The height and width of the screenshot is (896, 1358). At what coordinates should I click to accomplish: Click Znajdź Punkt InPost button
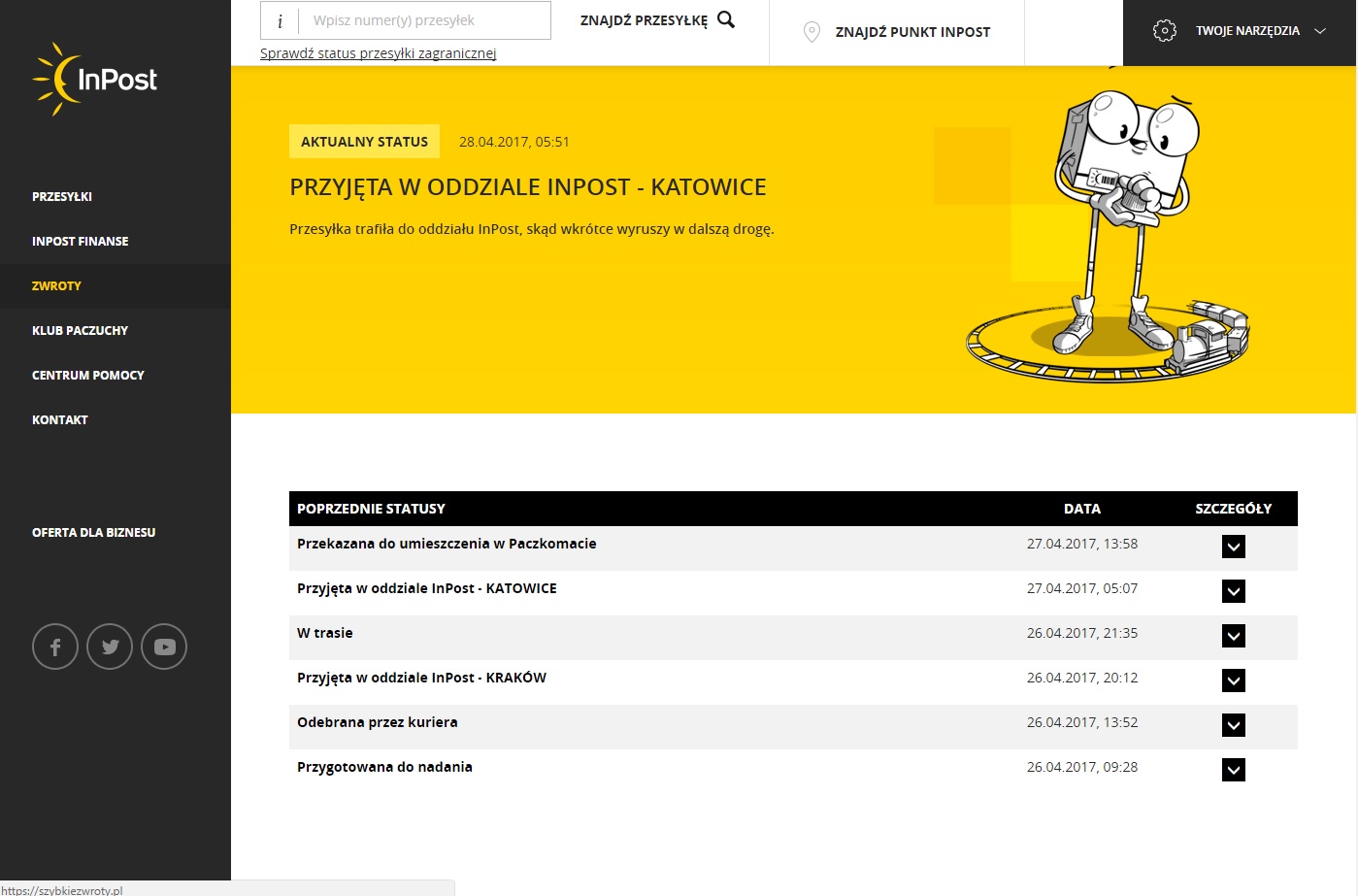pos(897,32)
